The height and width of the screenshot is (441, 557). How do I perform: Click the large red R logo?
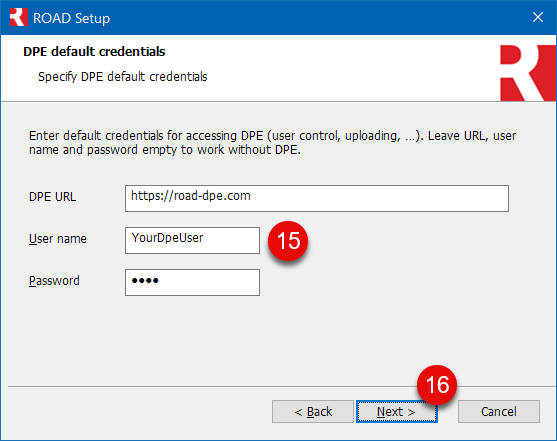pos(528,73)
